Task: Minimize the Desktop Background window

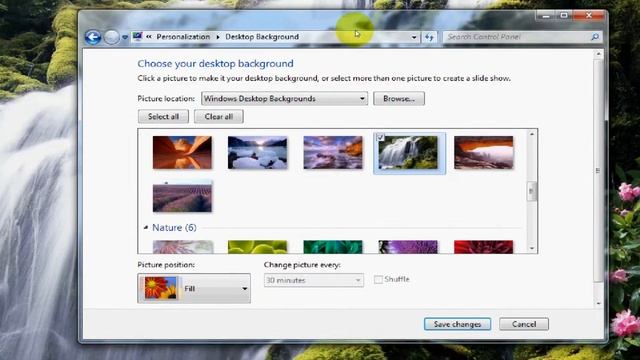Action: 546,16
